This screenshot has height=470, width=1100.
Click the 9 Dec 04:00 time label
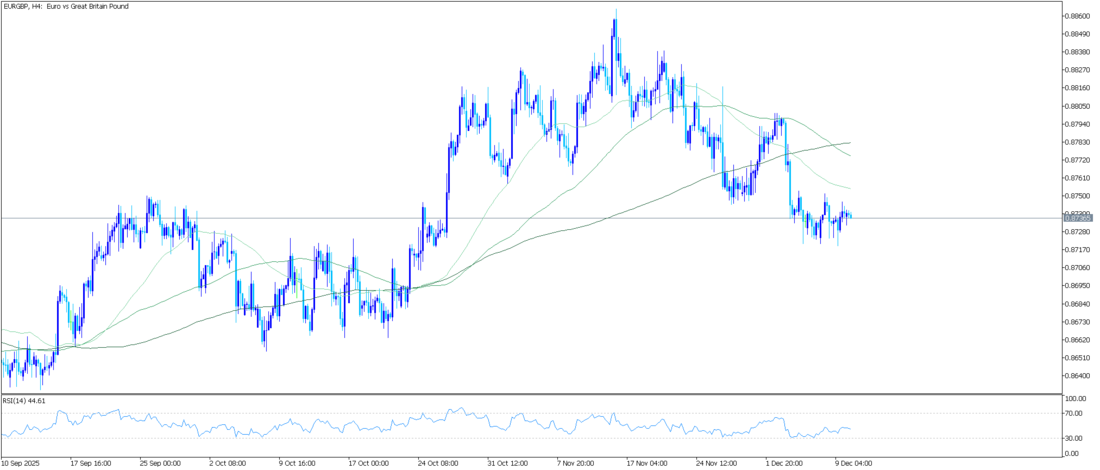click(855, 463)
